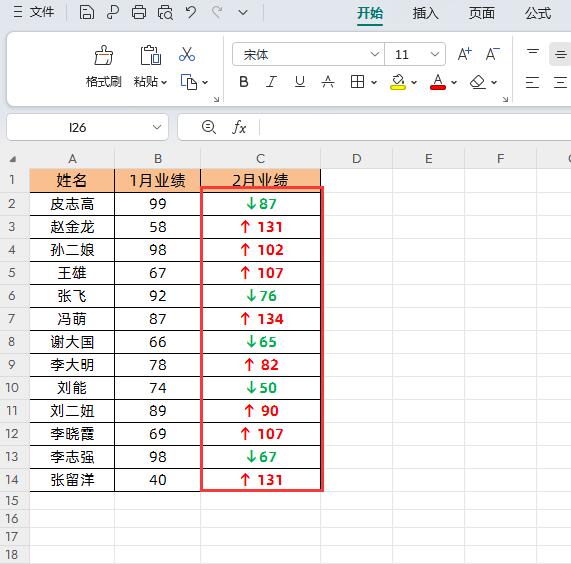The height and width of the screenshot is (564, 571).
Task: Select cell C3 showing 131
Action: [261, 227]
